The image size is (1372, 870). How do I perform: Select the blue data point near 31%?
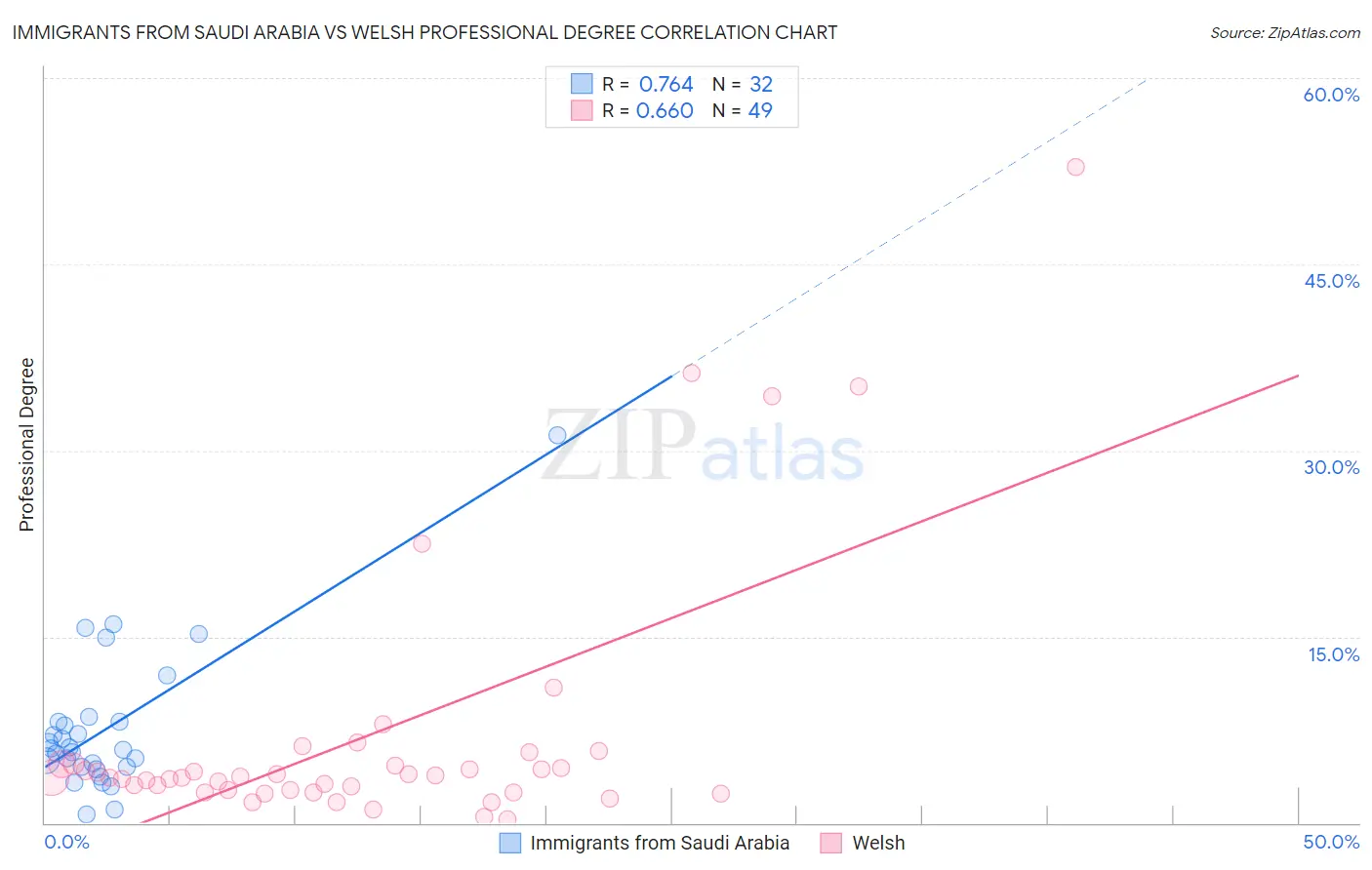[557, 436]
